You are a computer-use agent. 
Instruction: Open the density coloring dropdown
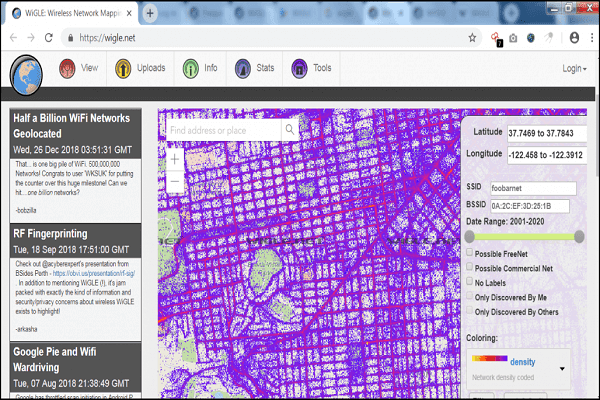tap(561, 368)
